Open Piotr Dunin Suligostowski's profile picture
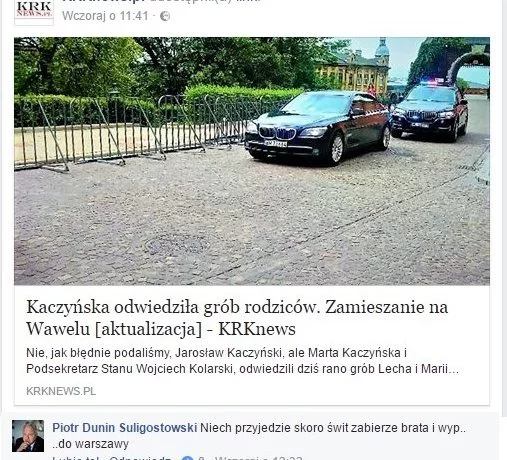Image resolution: width=507 pixels, height=460 pixels. coord(28,436)
